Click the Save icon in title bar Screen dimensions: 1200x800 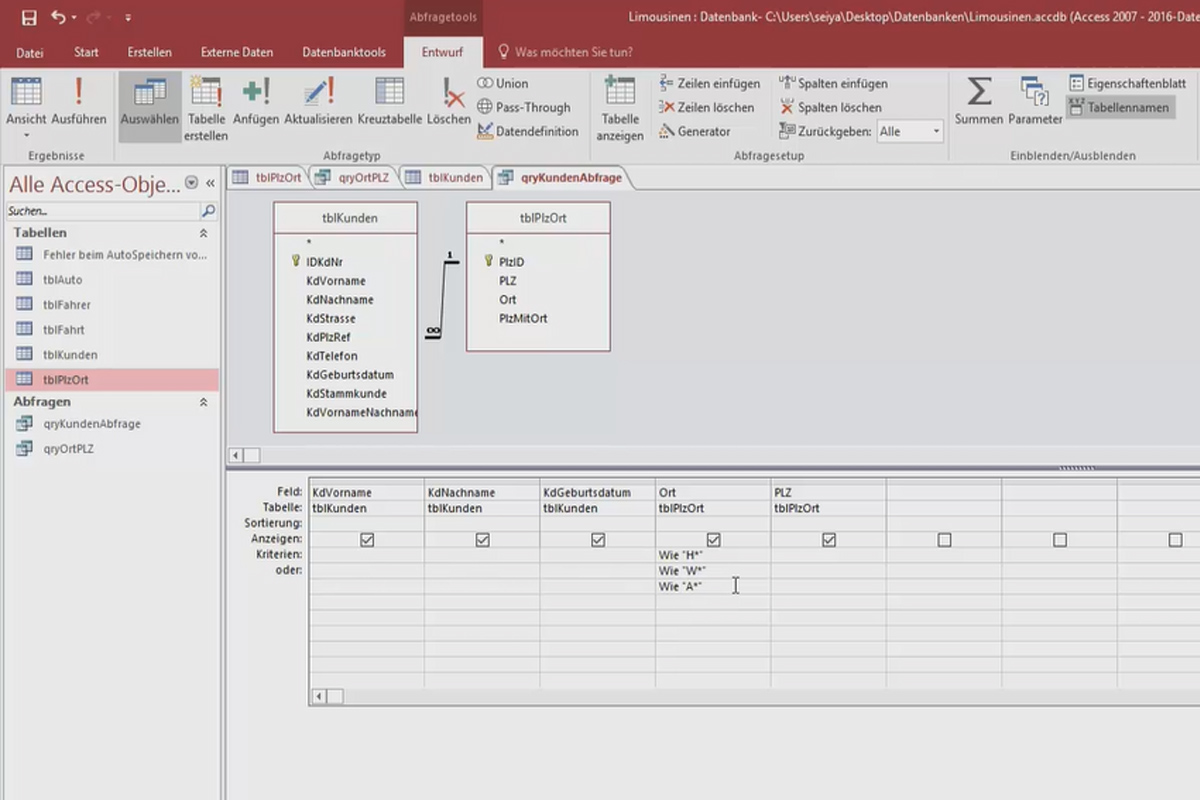[28, 17]
